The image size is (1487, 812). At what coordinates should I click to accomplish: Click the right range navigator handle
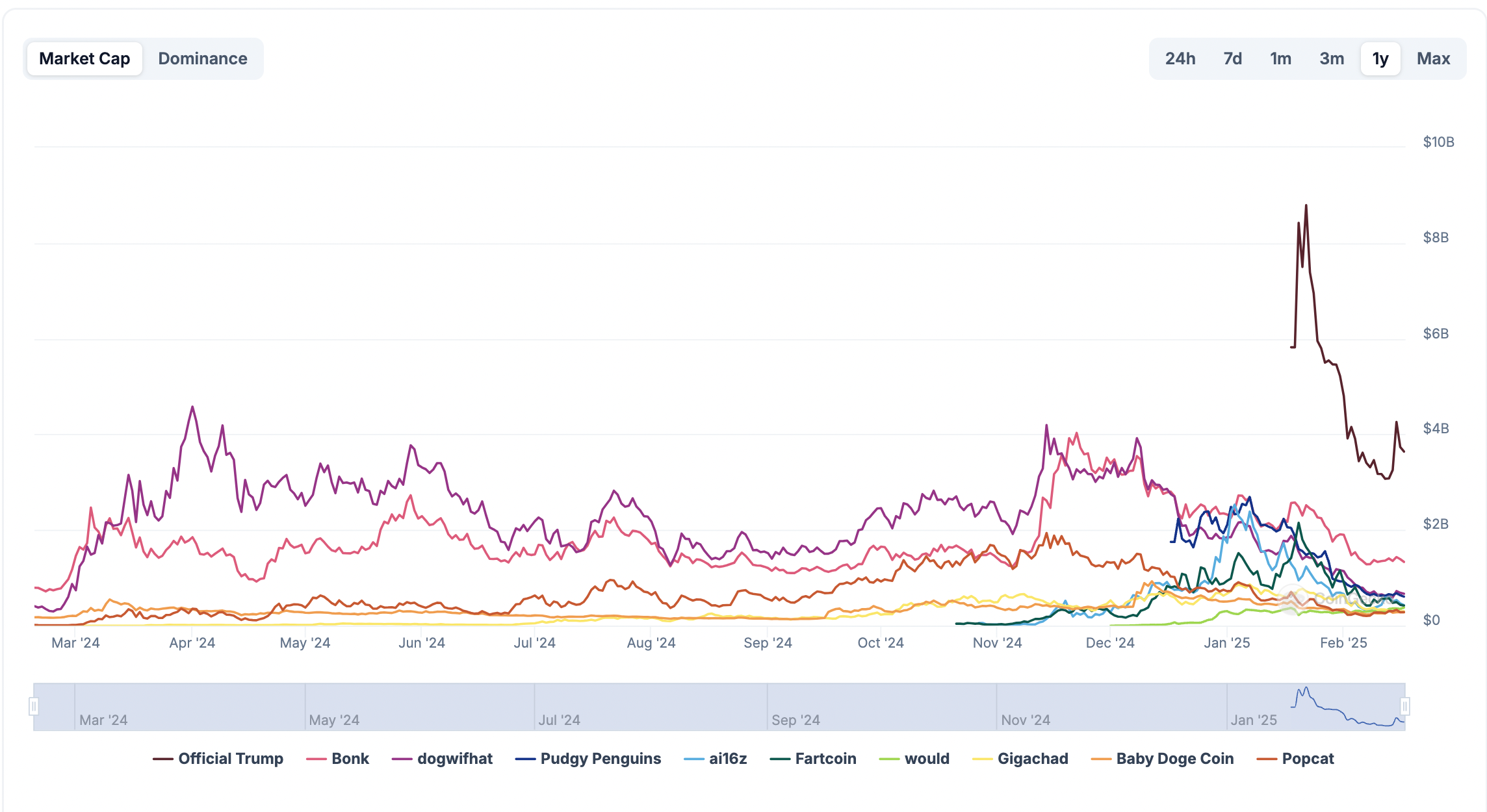click(x=1405, y=706)
